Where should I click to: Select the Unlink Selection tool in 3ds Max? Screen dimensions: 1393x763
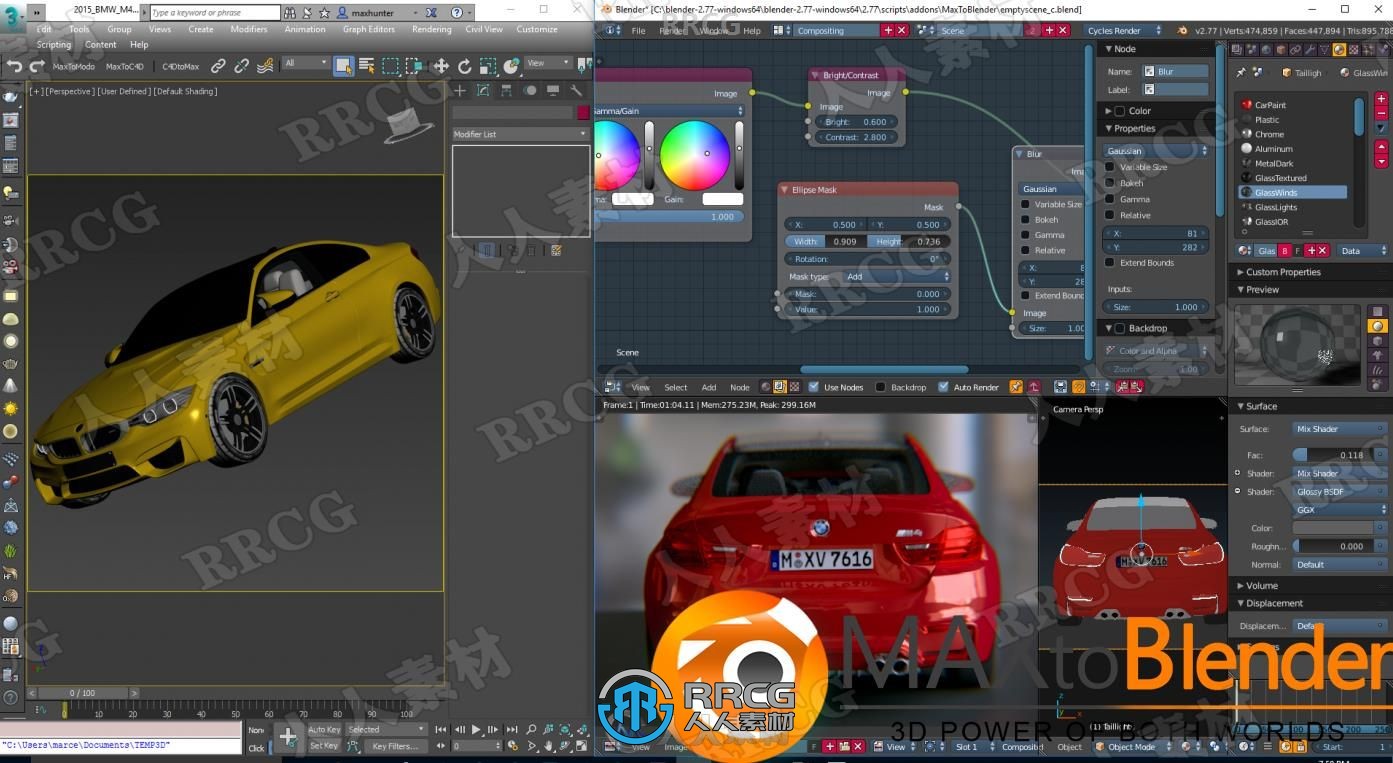[241, 66]
